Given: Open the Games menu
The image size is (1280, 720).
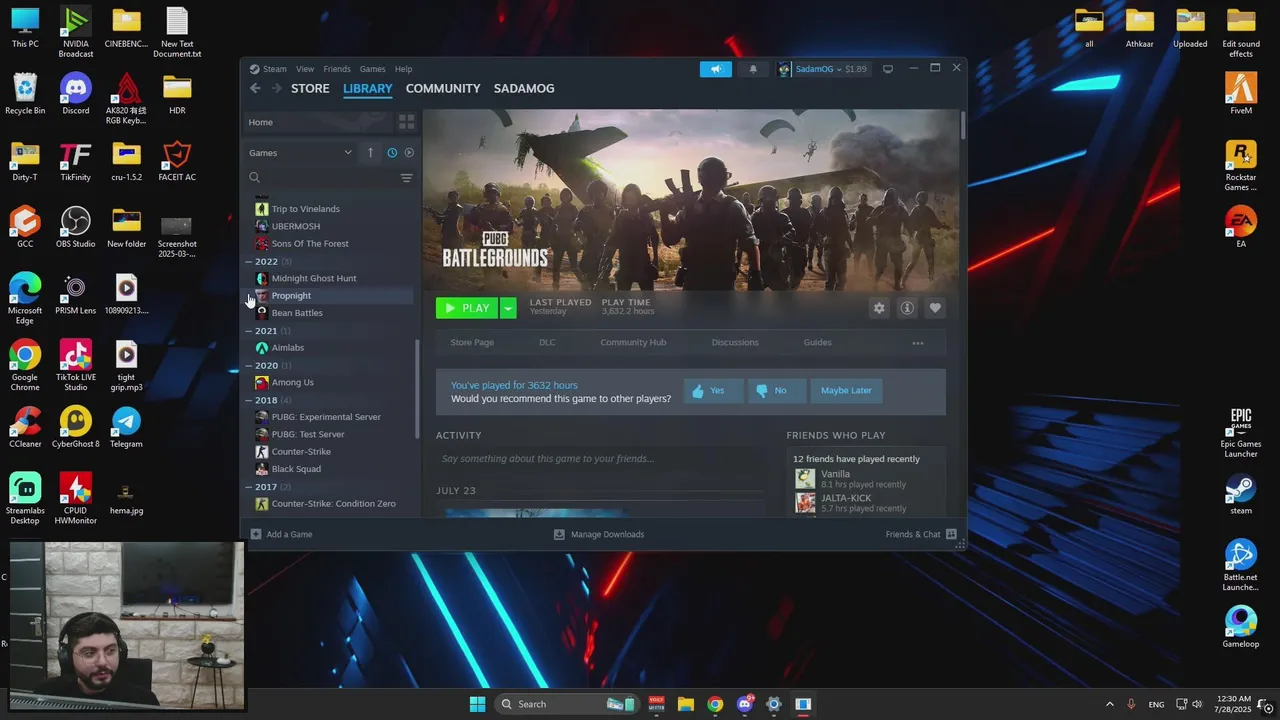Looking at the screenshot, I should (x=373, y=69).
